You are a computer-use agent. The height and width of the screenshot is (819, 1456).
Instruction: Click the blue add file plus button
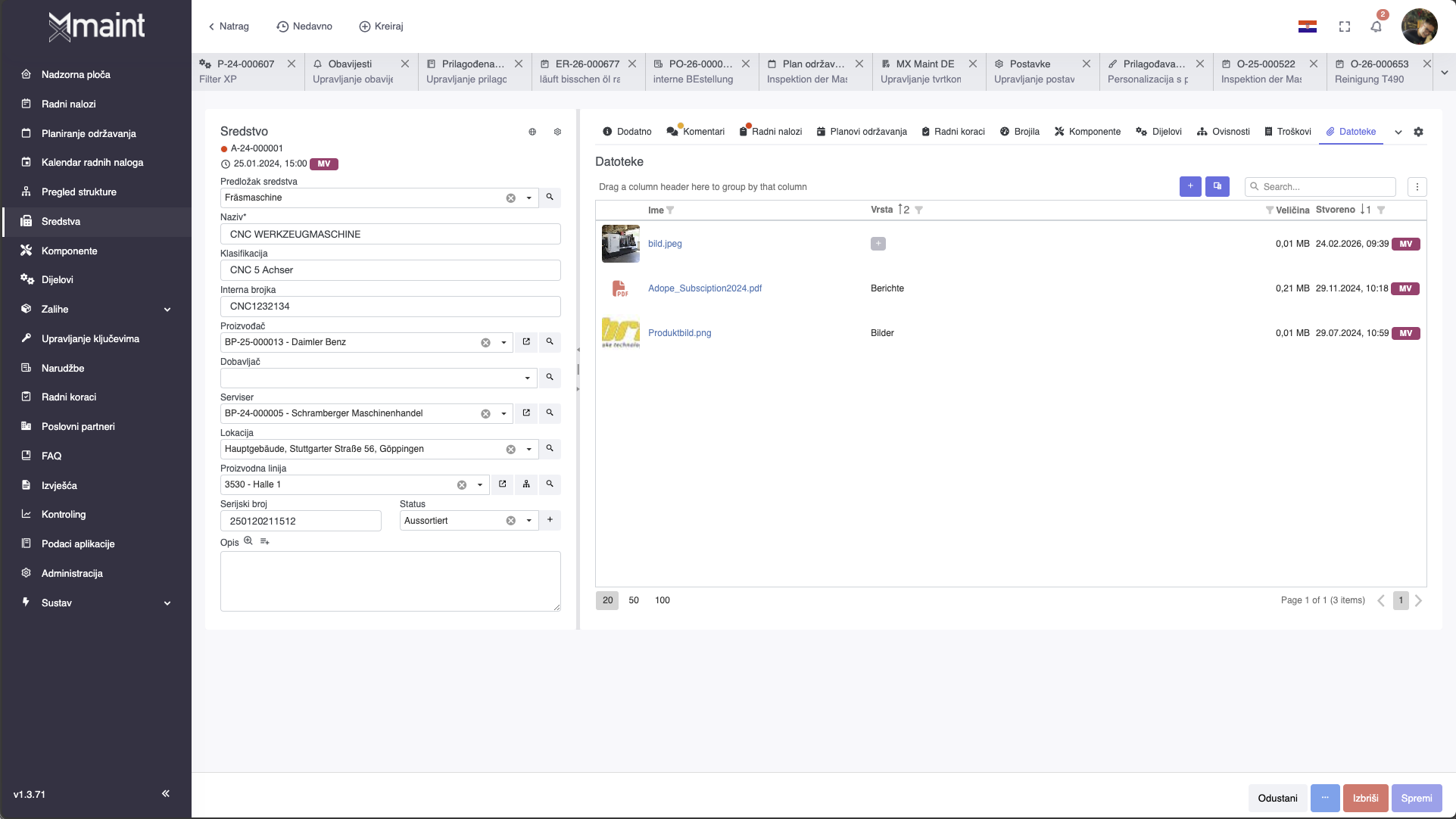coord(1190,186)
